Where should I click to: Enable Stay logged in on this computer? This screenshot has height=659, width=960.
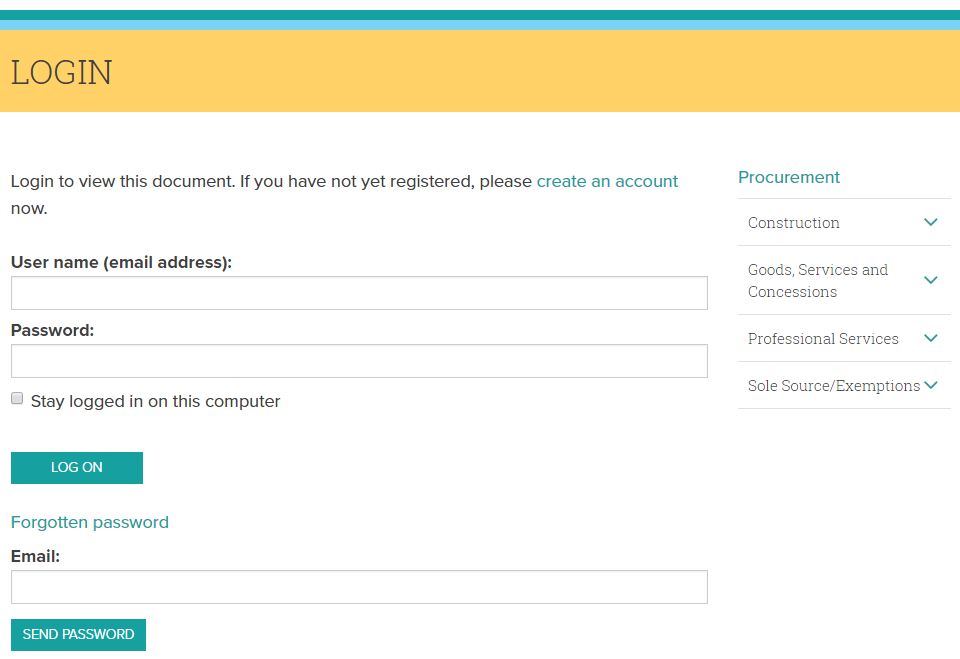pyautogui.click(x=16, y=398)
